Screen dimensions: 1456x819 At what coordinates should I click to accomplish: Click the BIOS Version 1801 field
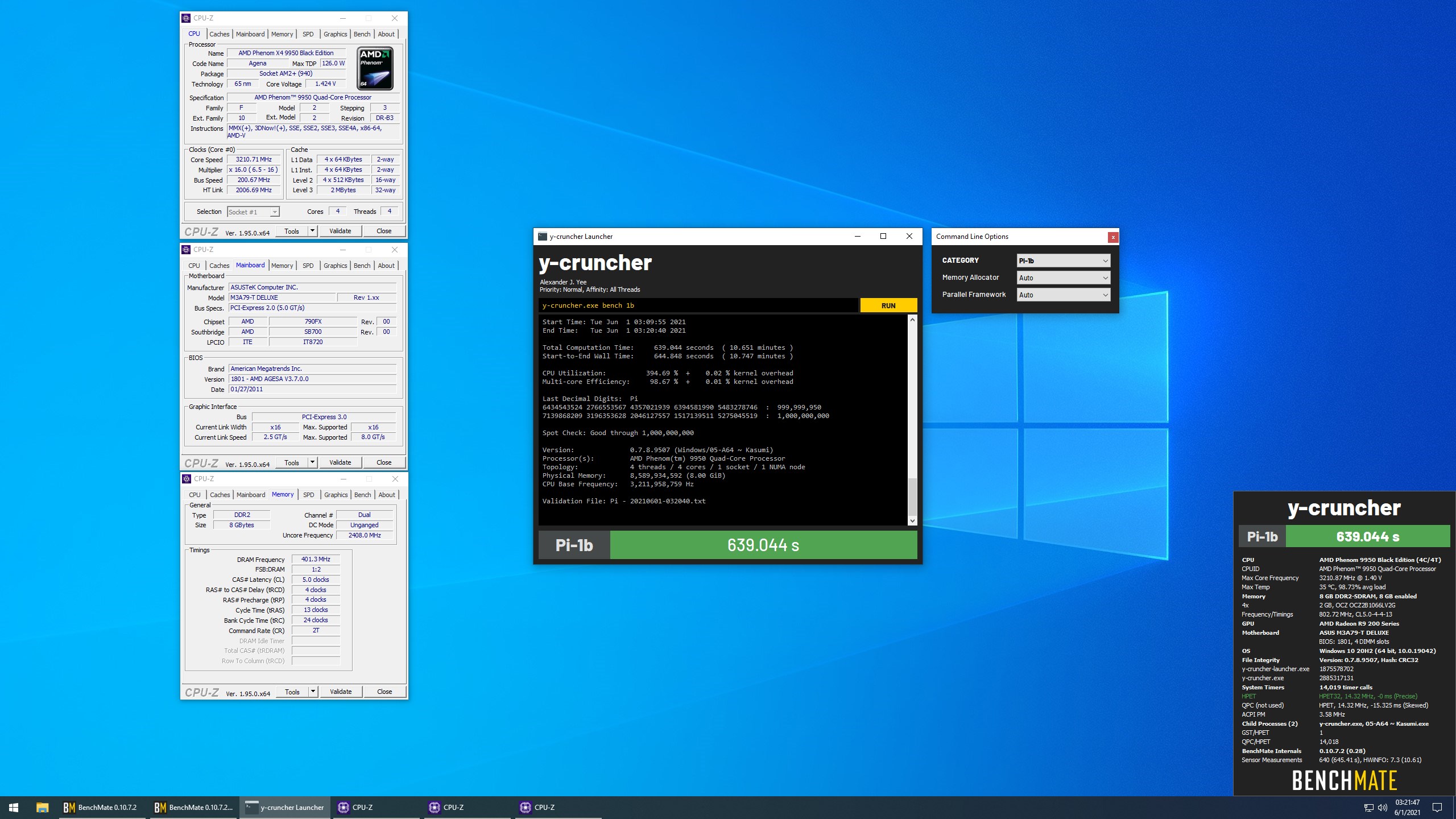coord(312,379)
